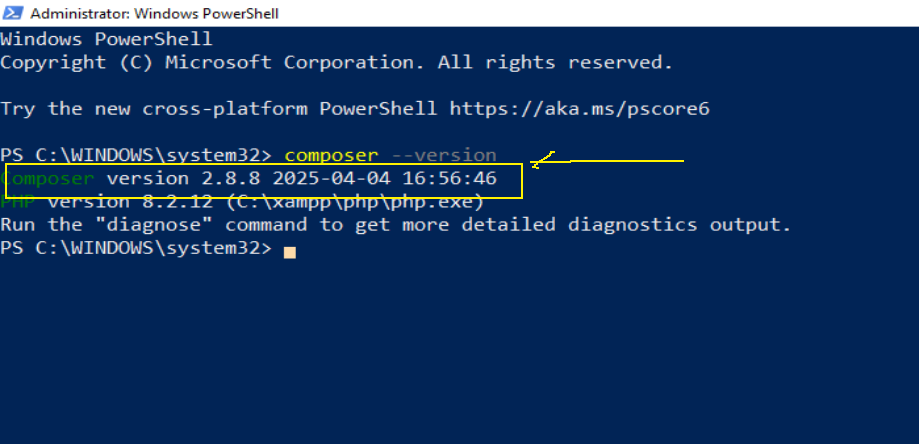Click the PowerShell icon in title bar
The width and height of the screenshot is (919, 444).
point(13,13)
